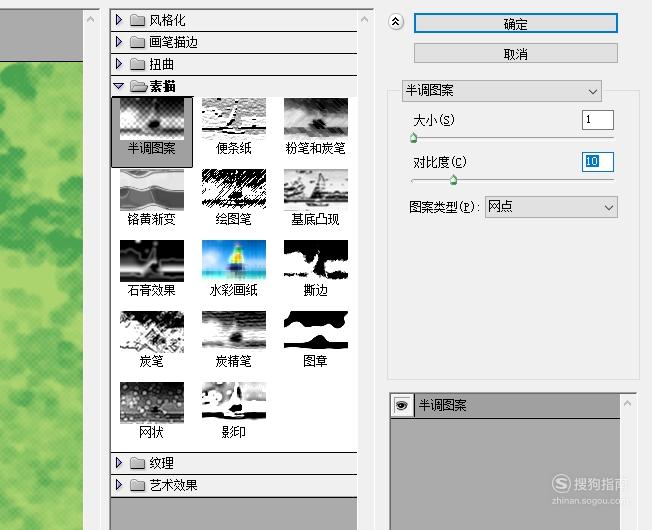
Task: Click the 风格化 category label
Action: click(x=167, y=20)
